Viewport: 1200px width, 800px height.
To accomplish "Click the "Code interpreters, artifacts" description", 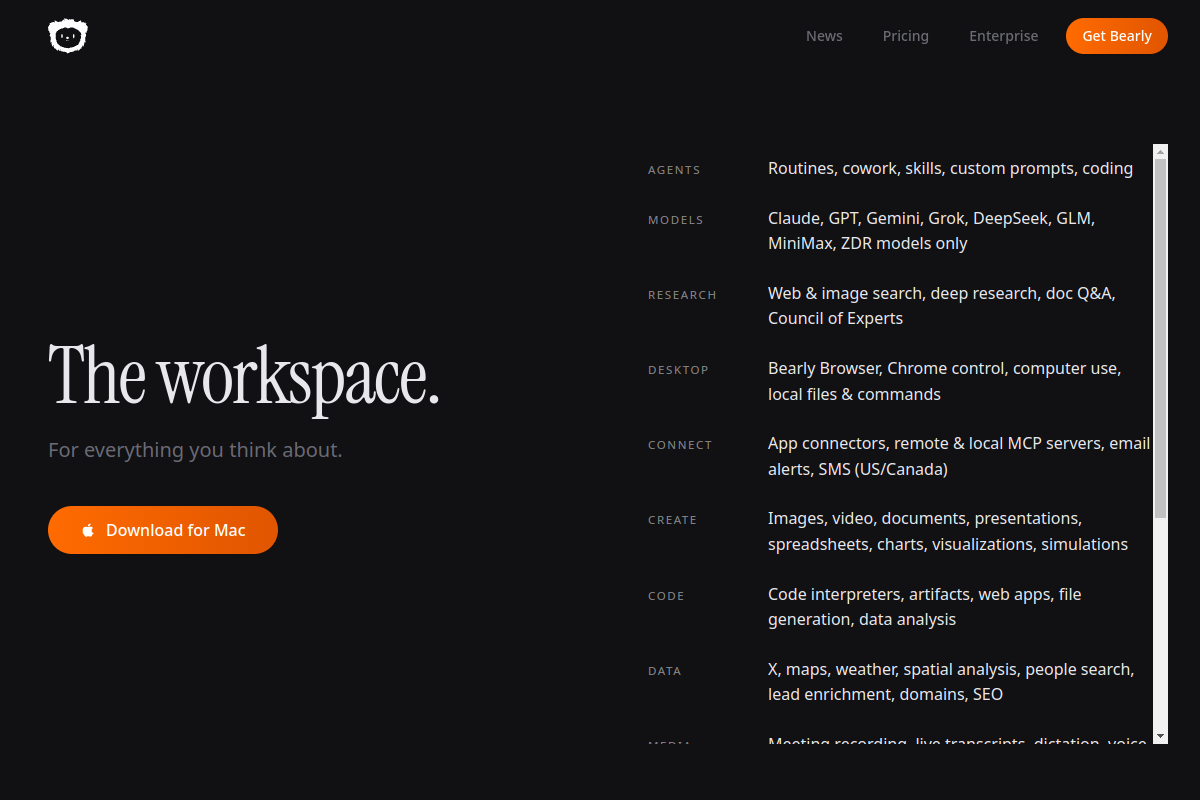I will pos(925,607).
